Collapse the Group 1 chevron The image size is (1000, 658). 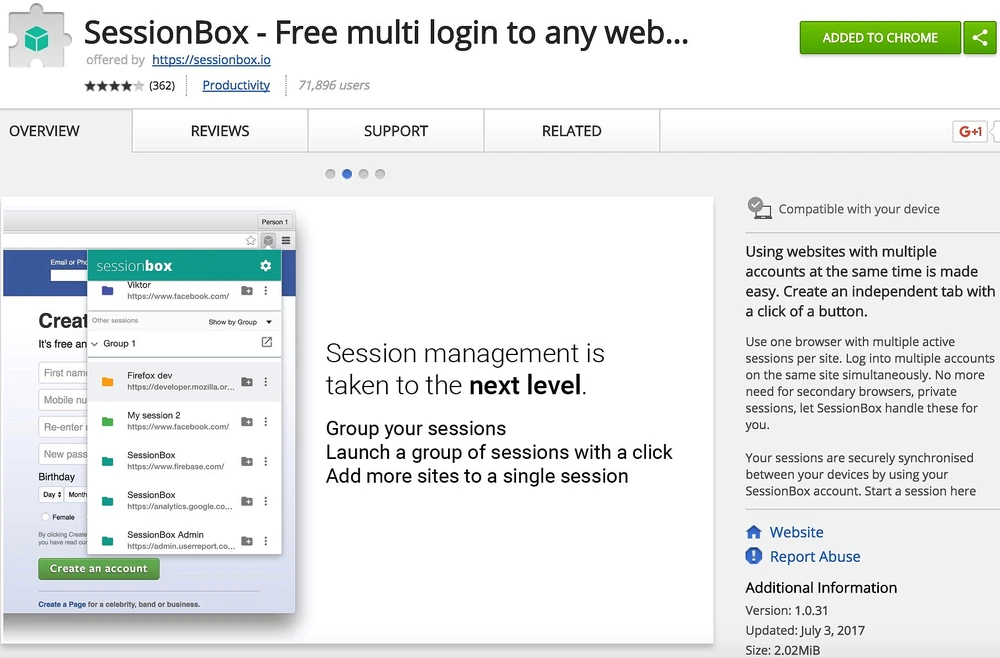pos(95,344)
